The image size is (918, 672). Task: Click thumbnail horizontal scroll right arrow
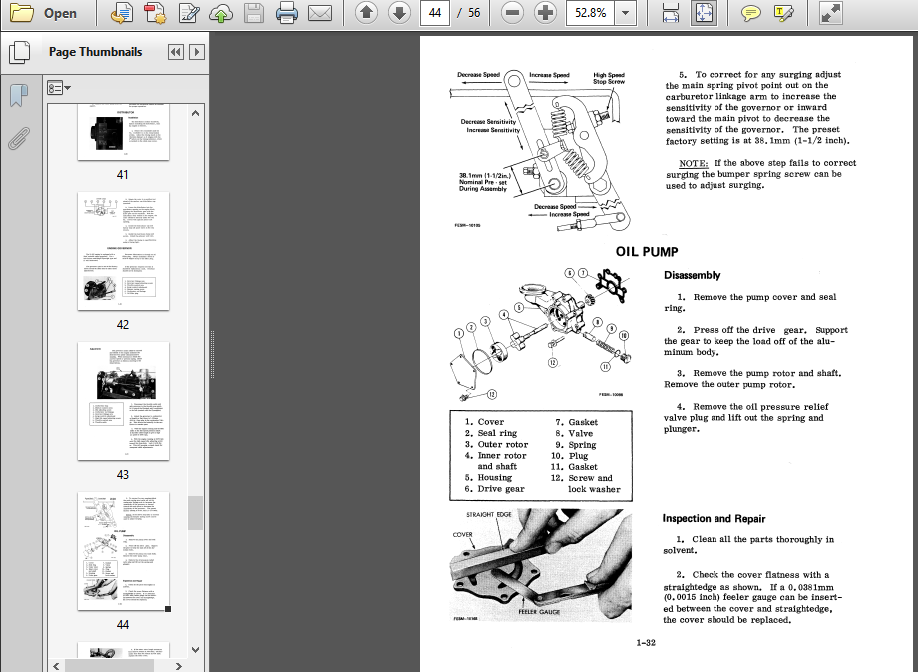[x=179, y=666]
